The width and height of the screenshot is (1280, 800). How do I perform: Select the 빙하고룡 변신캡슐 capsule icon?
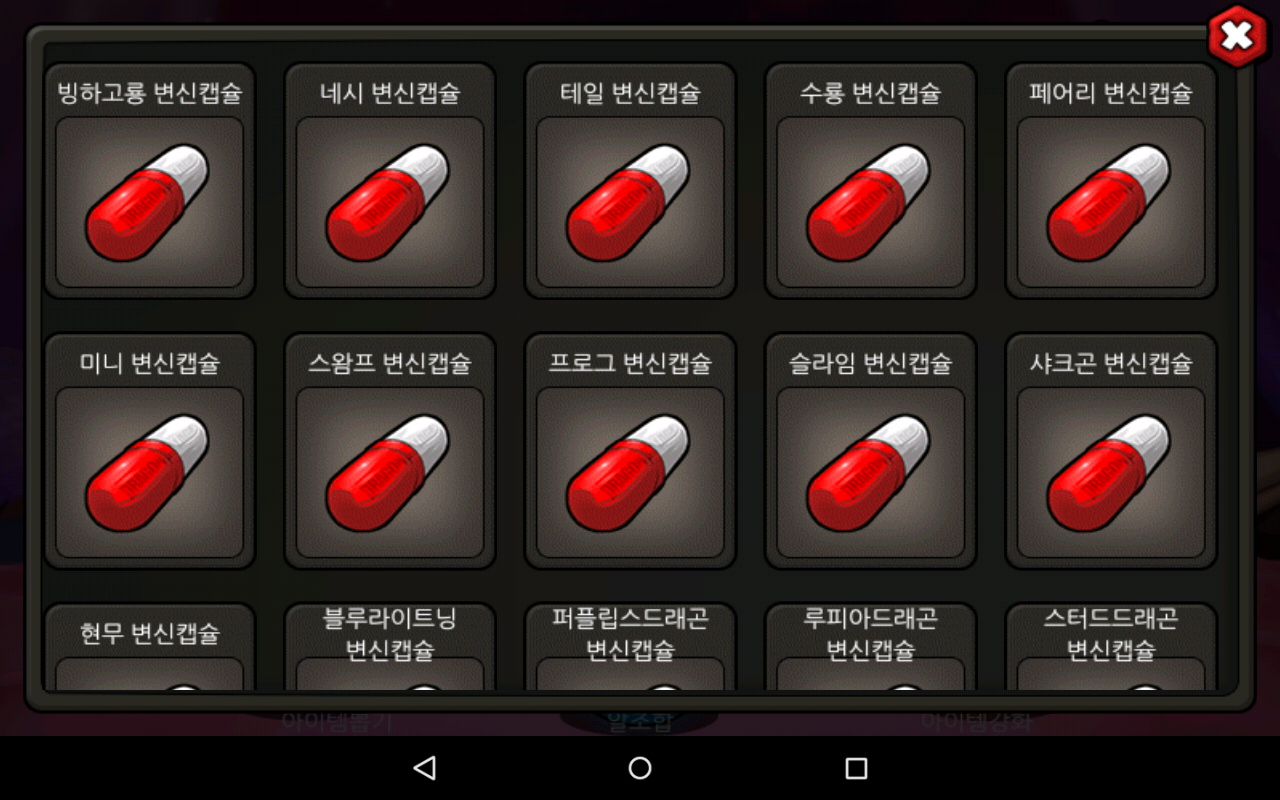coord(150,203)
